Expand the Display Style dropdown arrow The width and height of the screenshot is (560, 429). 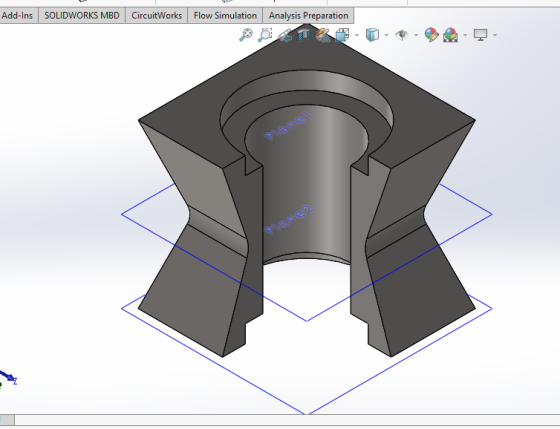pyautogui.click(x=386, y=35)
